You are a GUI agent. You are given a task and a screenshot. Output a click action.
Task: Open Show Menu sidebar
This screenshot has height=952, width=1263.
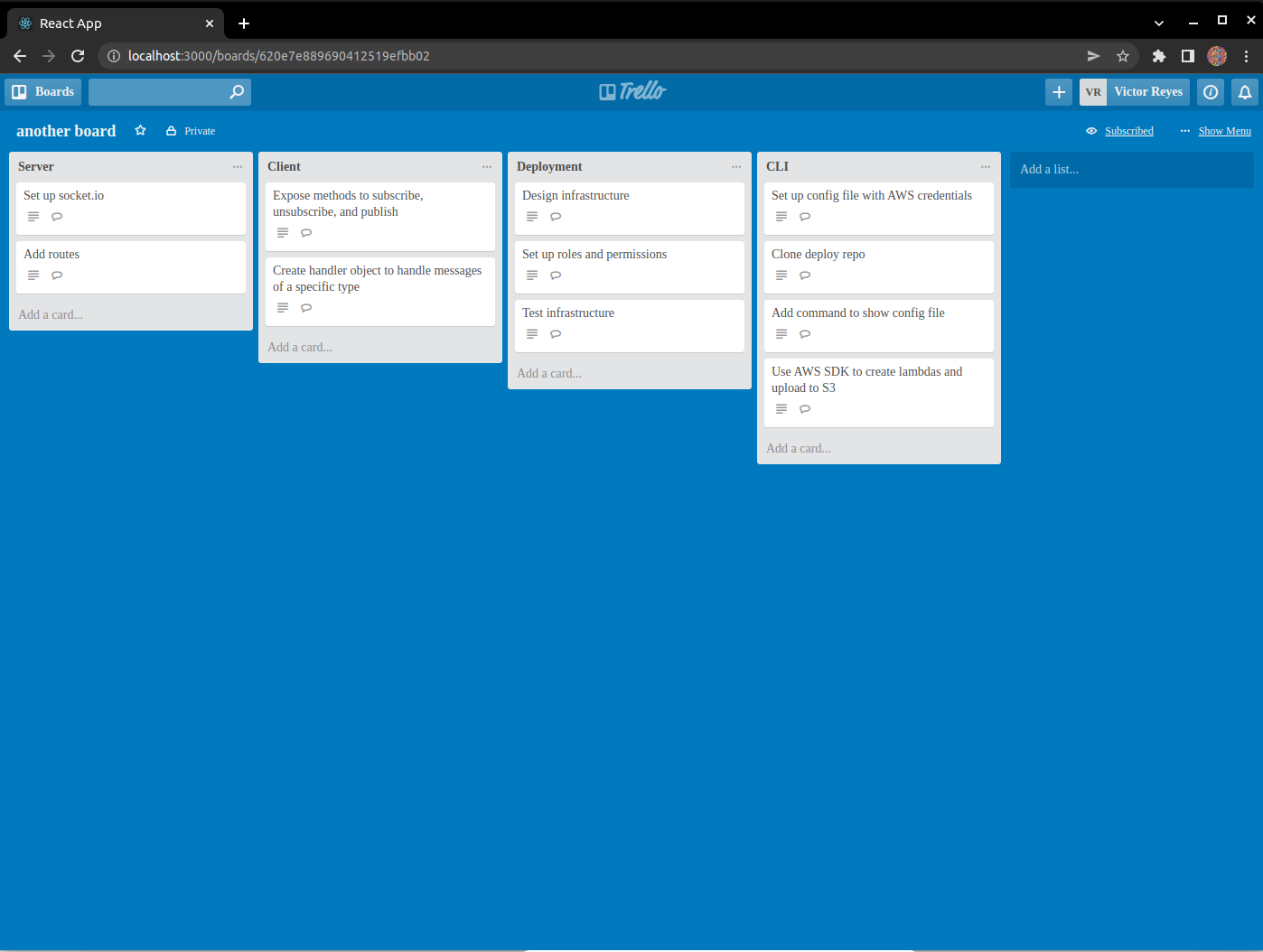1224,131
